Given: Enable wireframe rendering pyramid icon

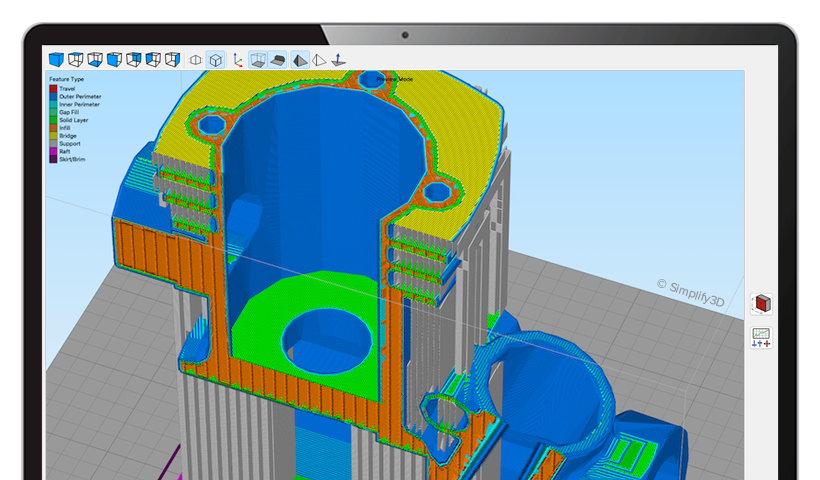Looking at the screenshot, I should tap(319, 59).
